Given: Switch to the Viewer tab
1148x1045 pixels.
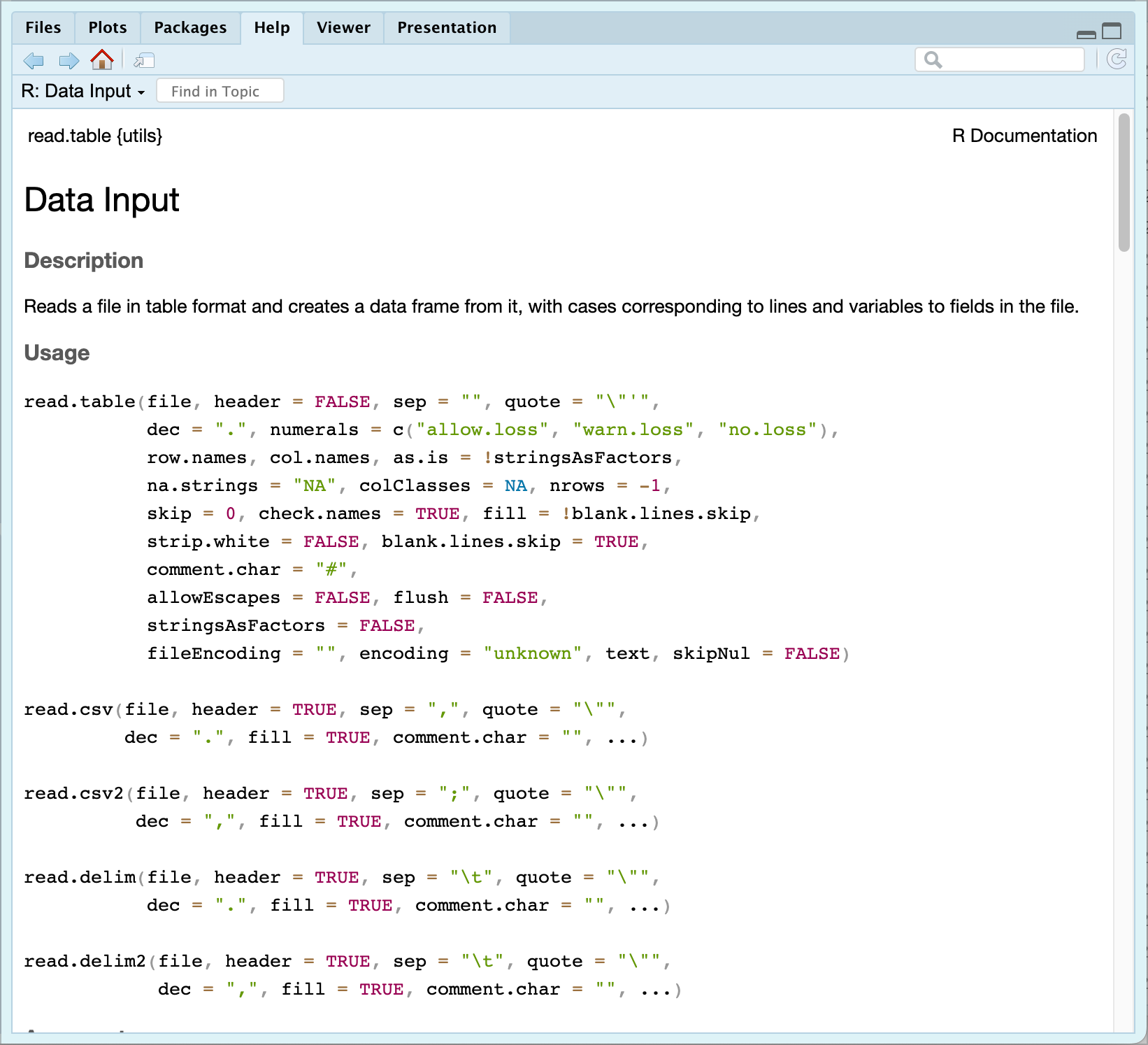Looking at the screenshot, I should tap(343, 28).
